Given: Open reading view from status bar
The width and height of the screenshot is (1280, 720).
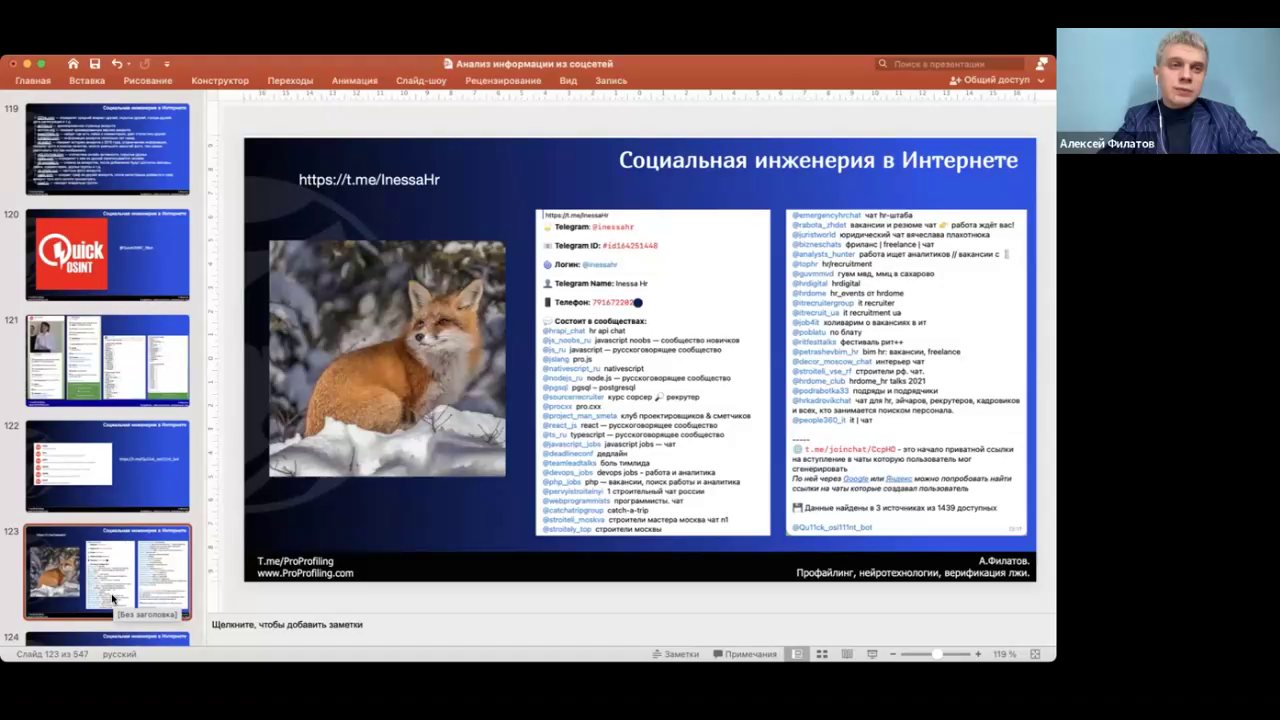Looking at the screenshot, I should coord(847,654).
